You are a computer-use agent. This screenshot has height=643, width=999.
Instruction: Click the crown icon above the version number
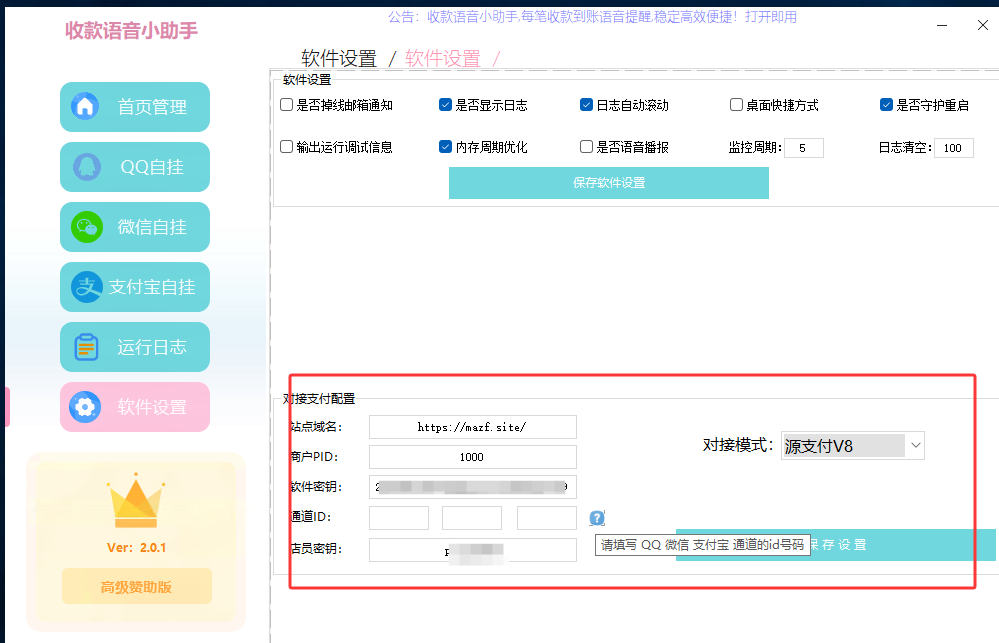click(x=135, y=500)
